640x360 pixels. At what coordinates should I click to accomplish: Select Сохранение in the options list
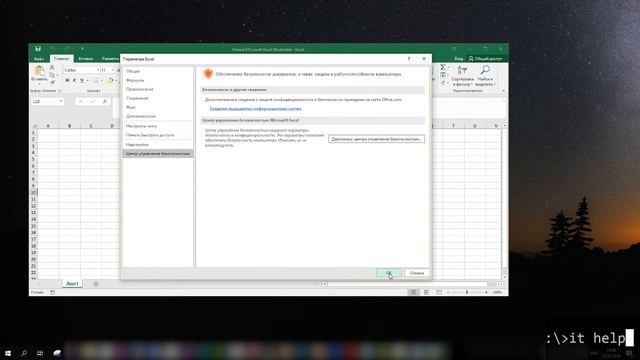[158, 98]
